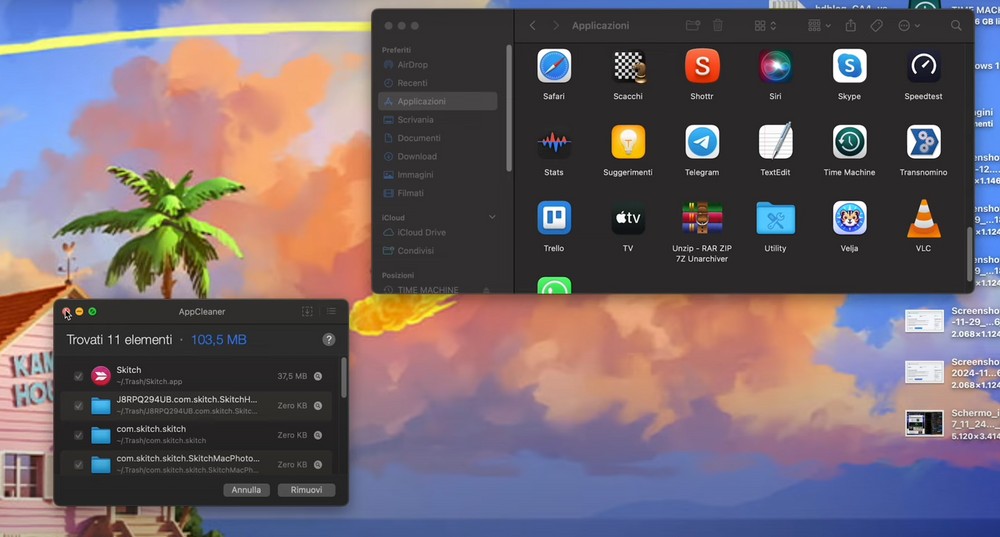Open the Telegram app icon
Viewport: 1000px width, 537px height.
coord(701,142)
